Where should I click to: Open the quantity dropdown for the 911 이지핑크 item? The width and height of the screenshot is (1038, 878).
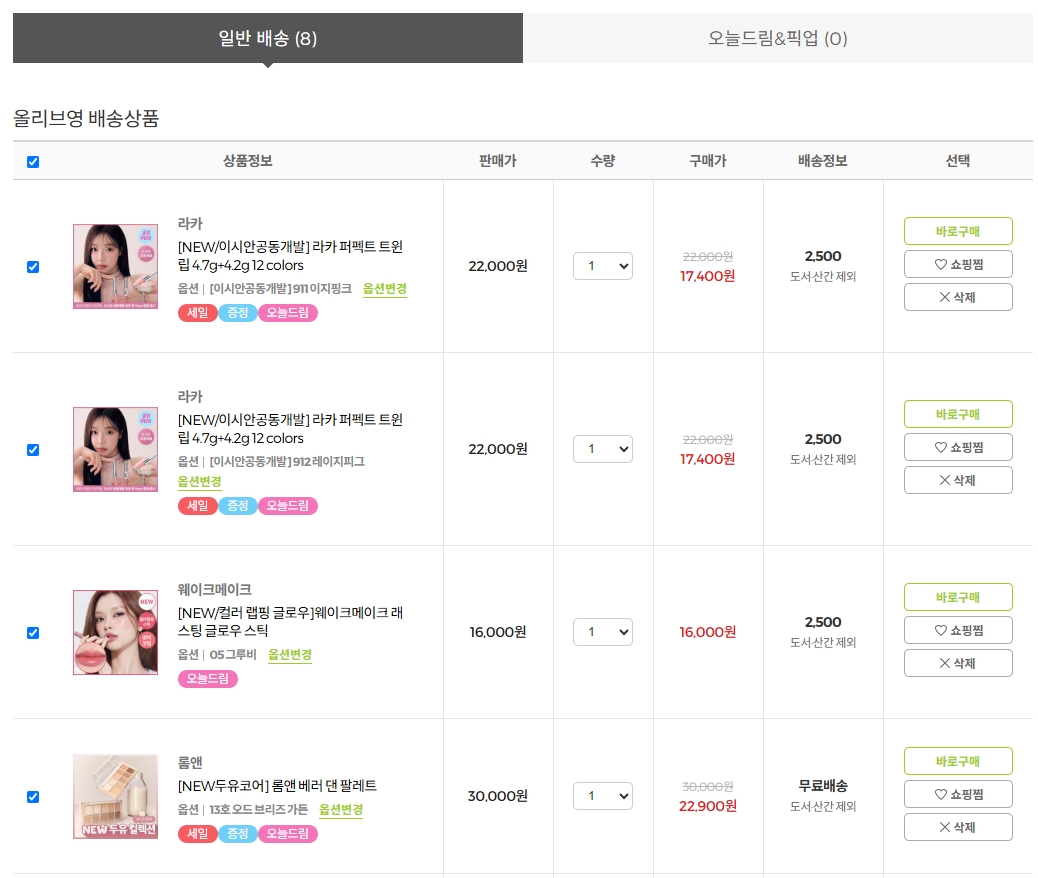click(602, 266)
